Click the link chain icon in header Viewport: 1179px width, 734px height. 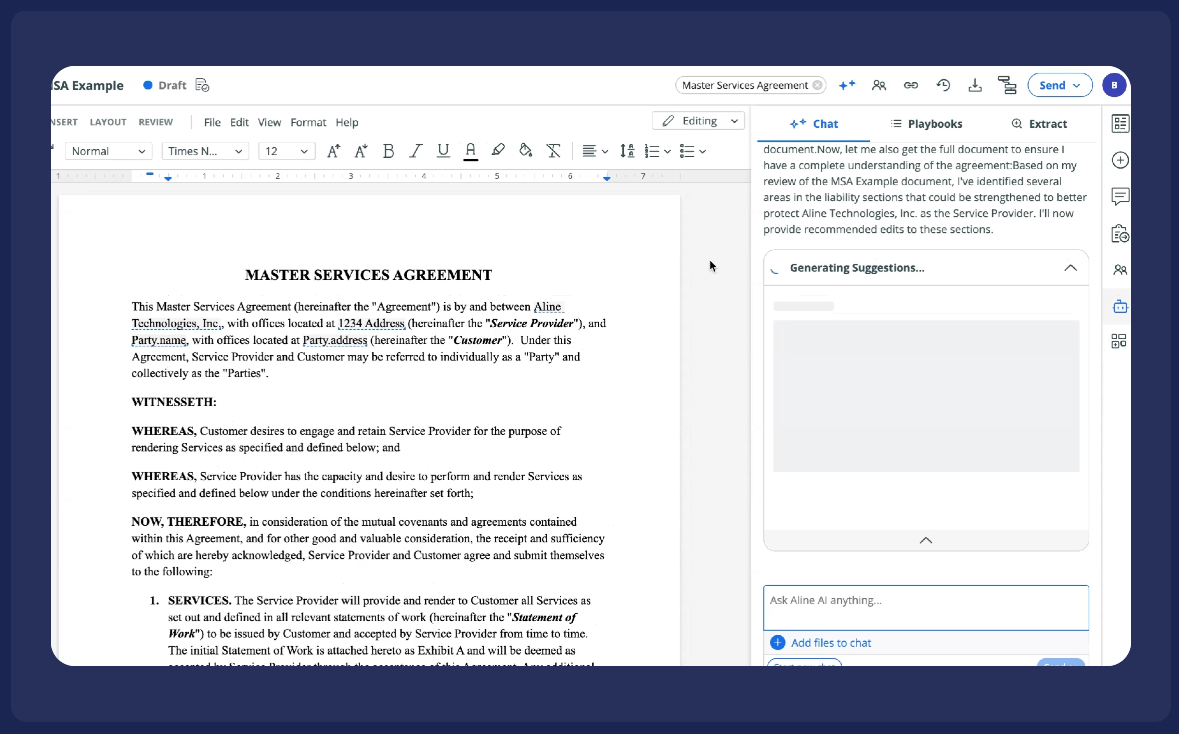coord(911,85)
